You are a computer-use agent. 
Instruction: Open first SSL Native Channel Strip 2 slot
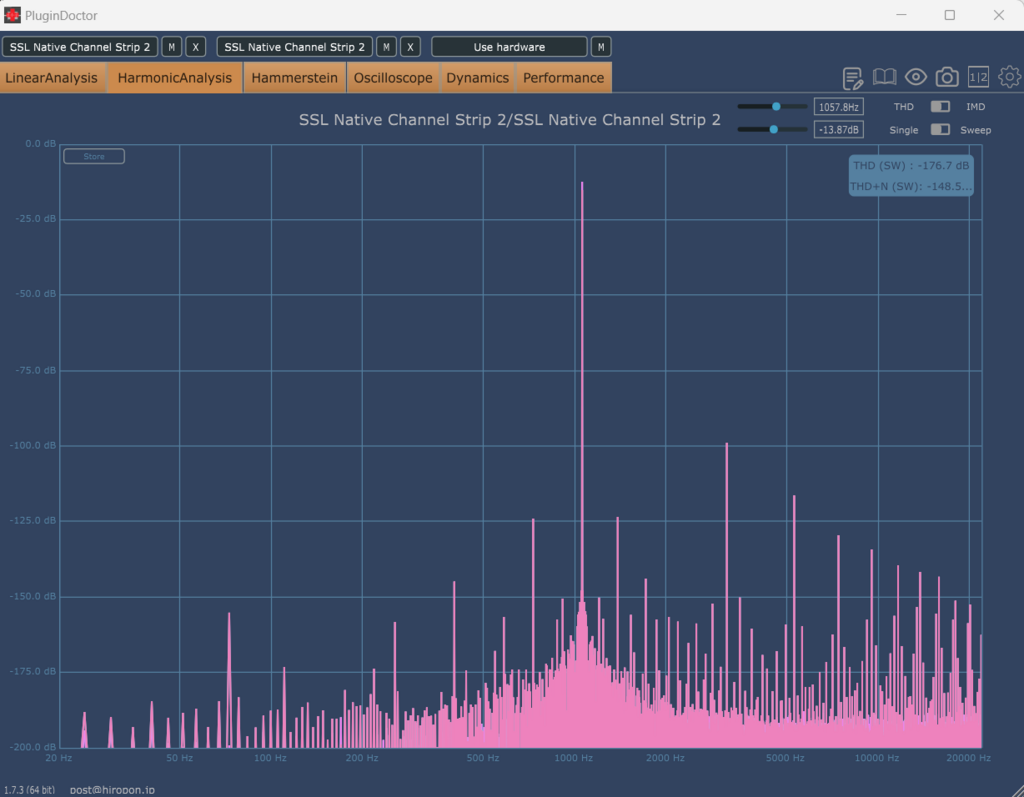coord(80,47)
